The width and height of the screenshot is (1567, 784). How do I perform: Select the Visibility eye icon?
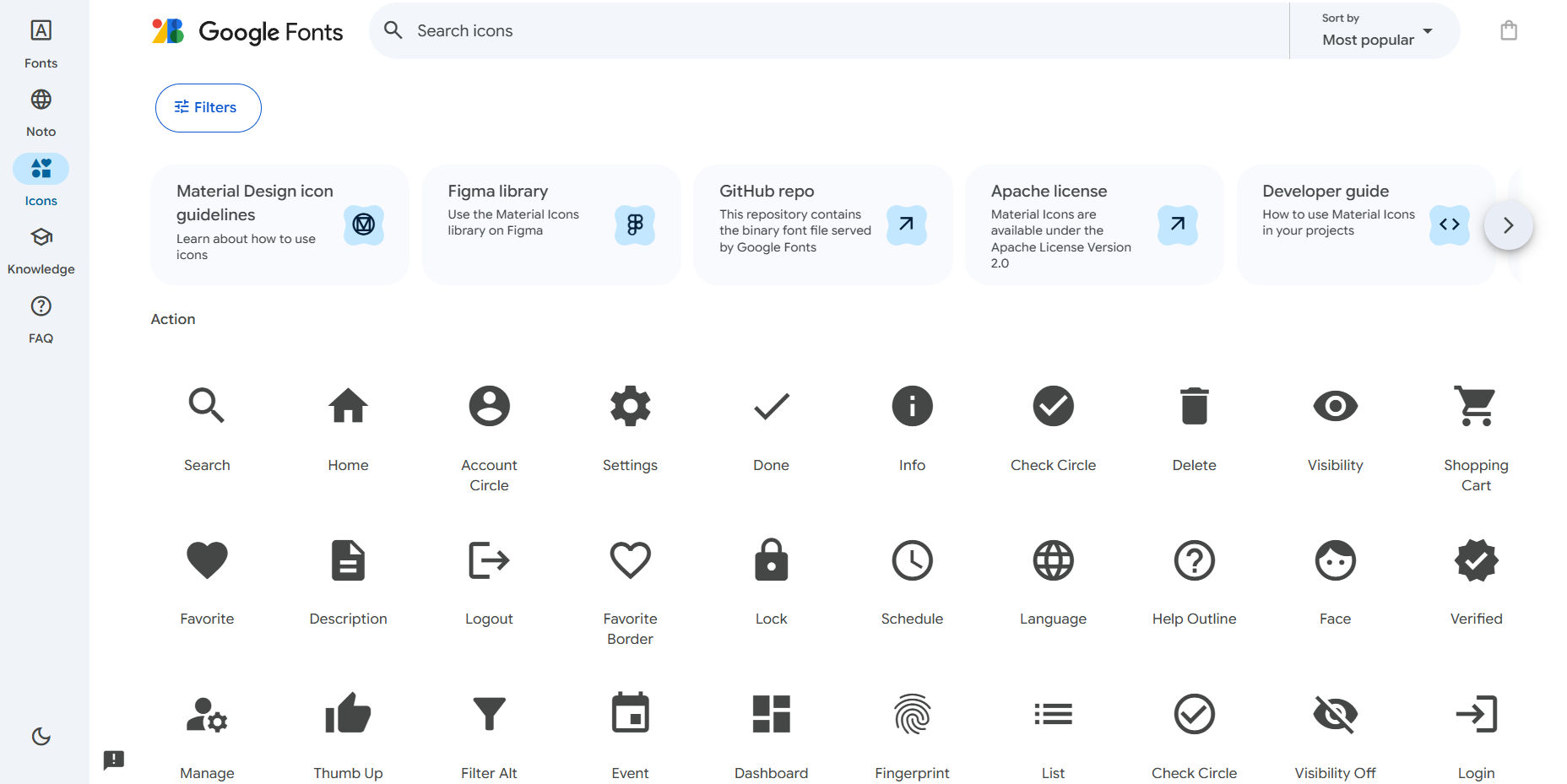click(x=1335, y=406)
